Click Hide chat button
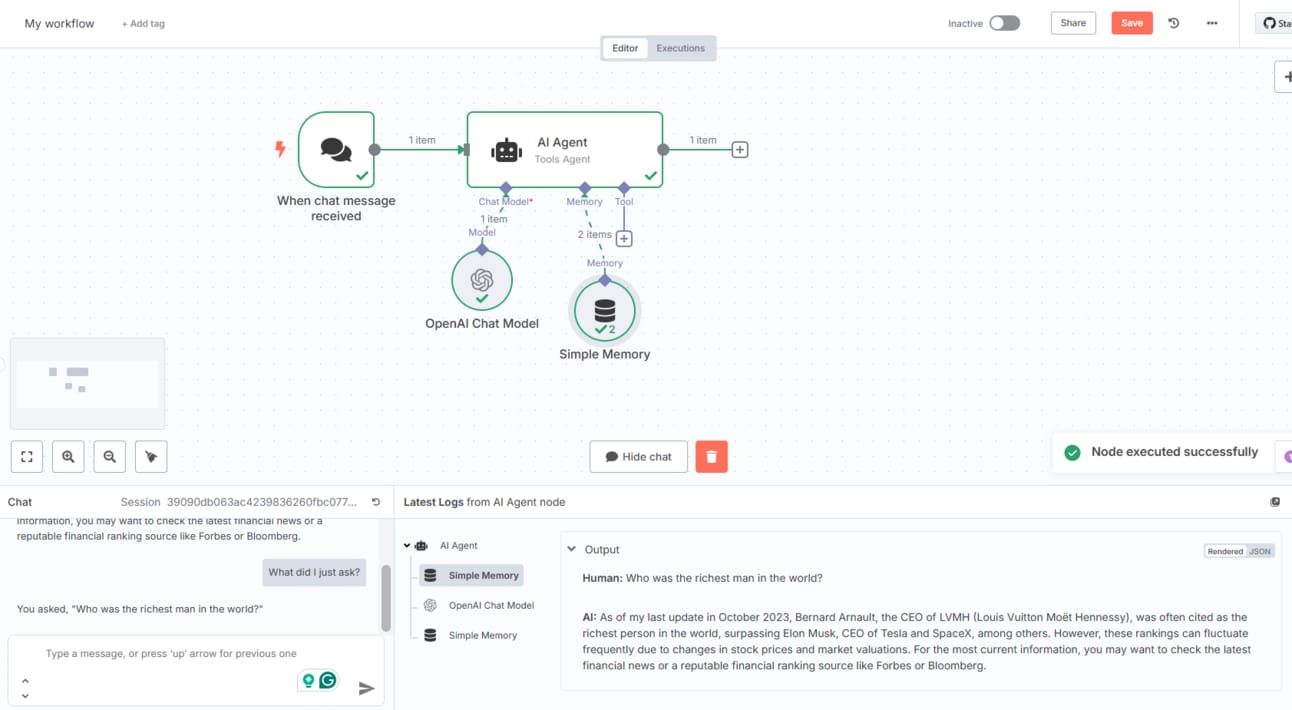Image resolution: width=1292 pixels, height=710 pixels. 638,457
